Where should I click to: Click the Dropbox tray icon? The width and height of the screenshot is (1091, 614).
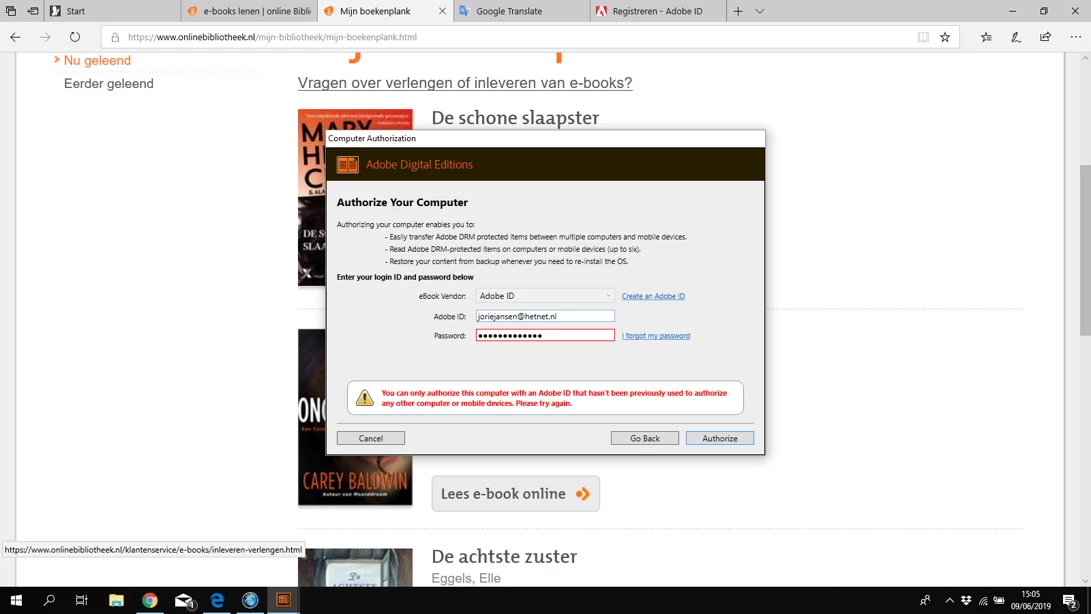click(966, 600)
